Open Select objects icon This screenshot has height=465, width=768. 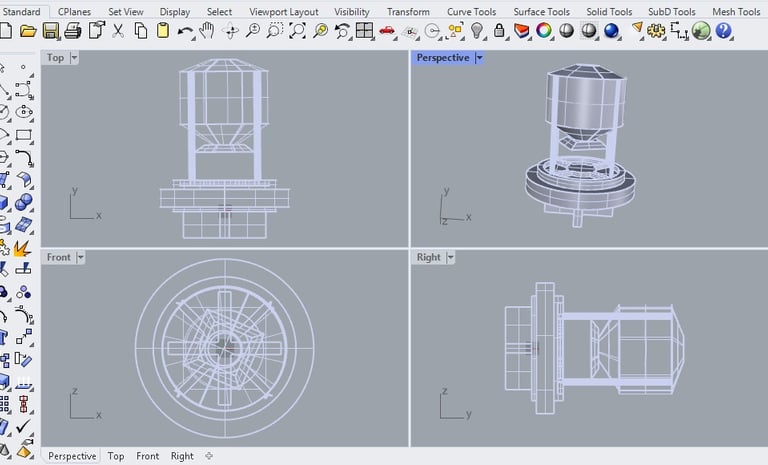(455, 31)
